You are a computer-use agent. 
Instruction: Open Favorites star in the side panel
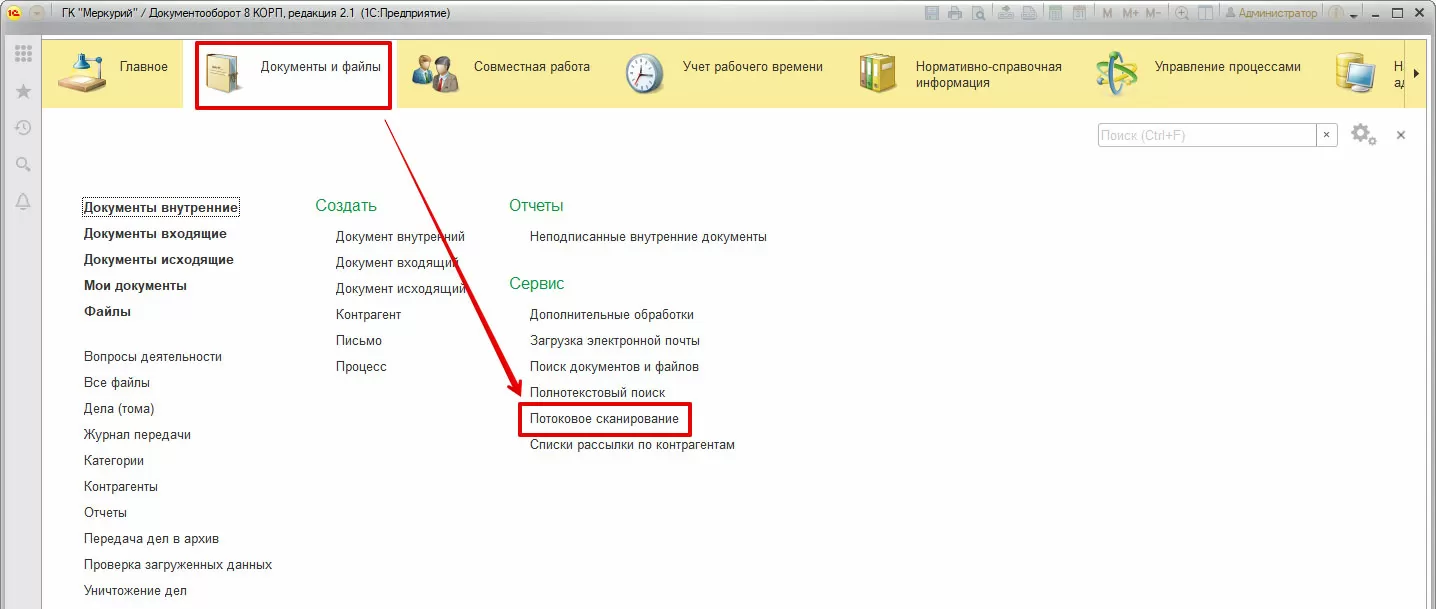coord(23,91)
